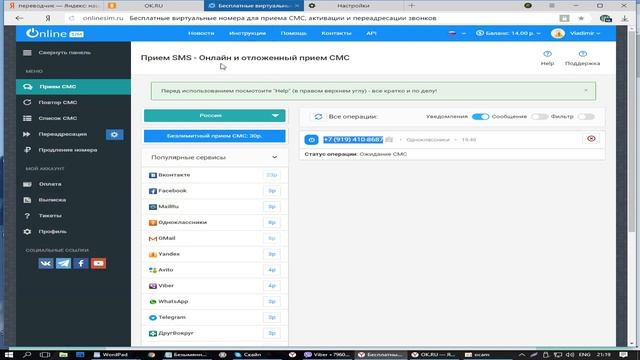Open Продление номера in the sidebar
The height and width of the screenshot is (360, 640).
coord(73,150)
